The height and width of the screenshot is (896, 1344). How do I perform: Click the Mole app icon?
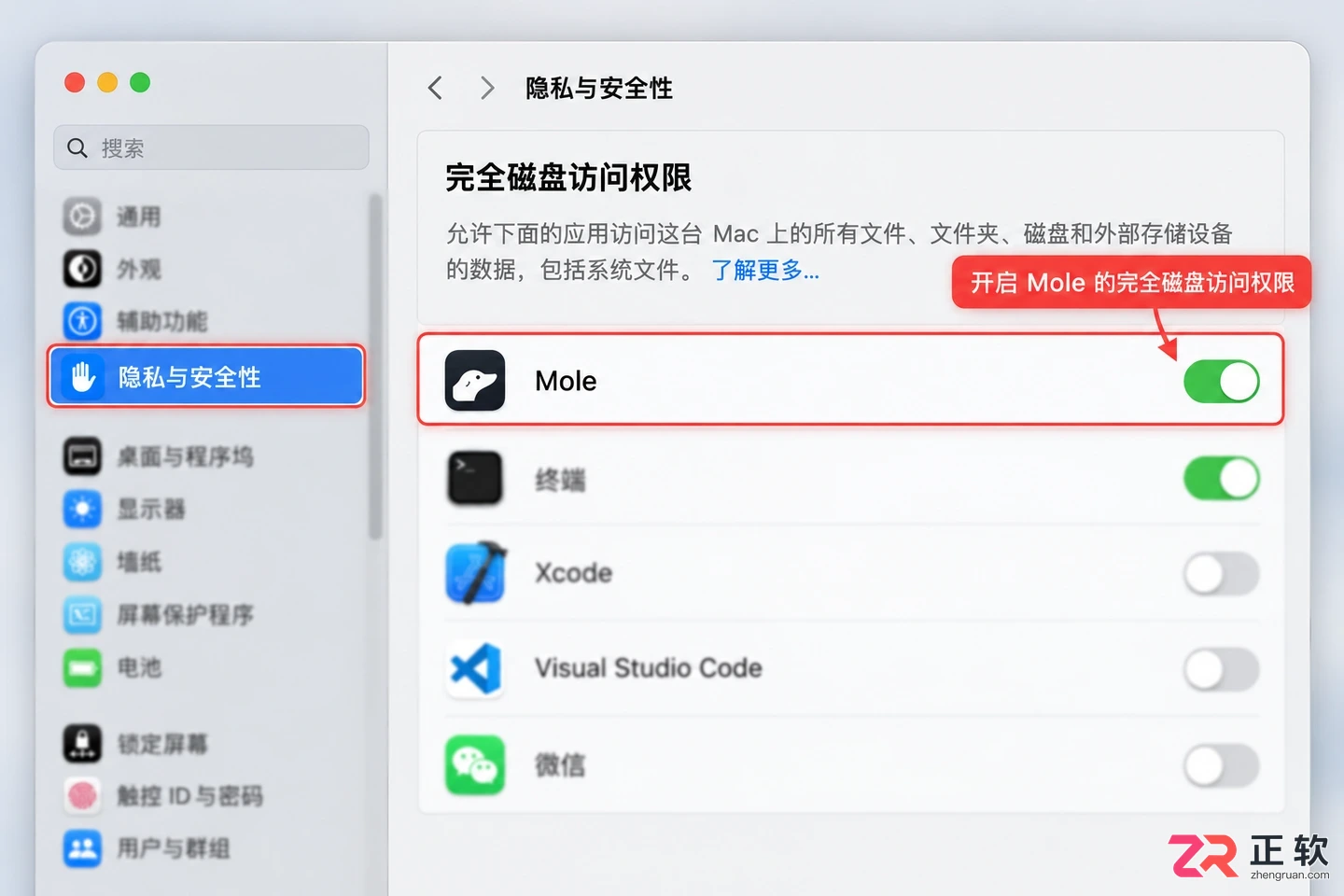(x=475, y=381)
